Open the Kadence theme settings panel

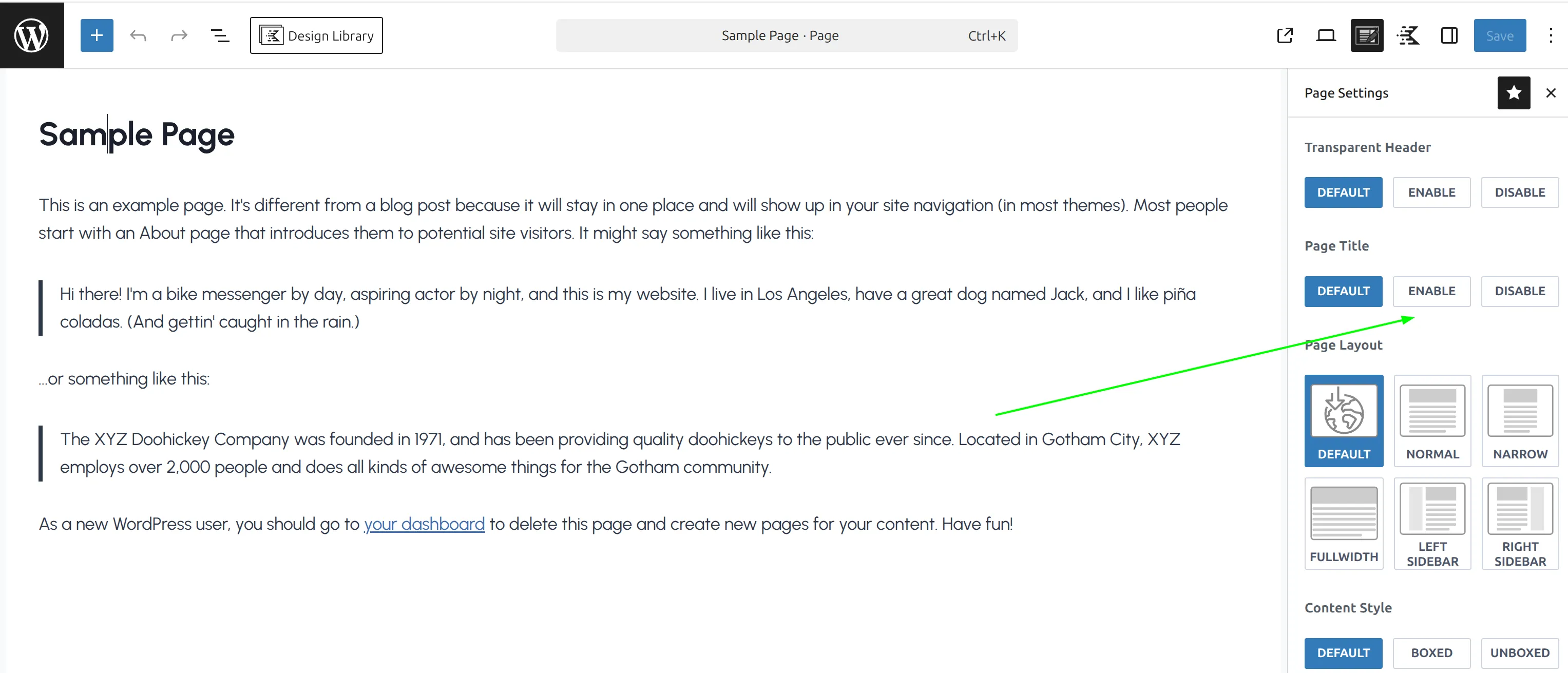click(x=1408, y=35)
